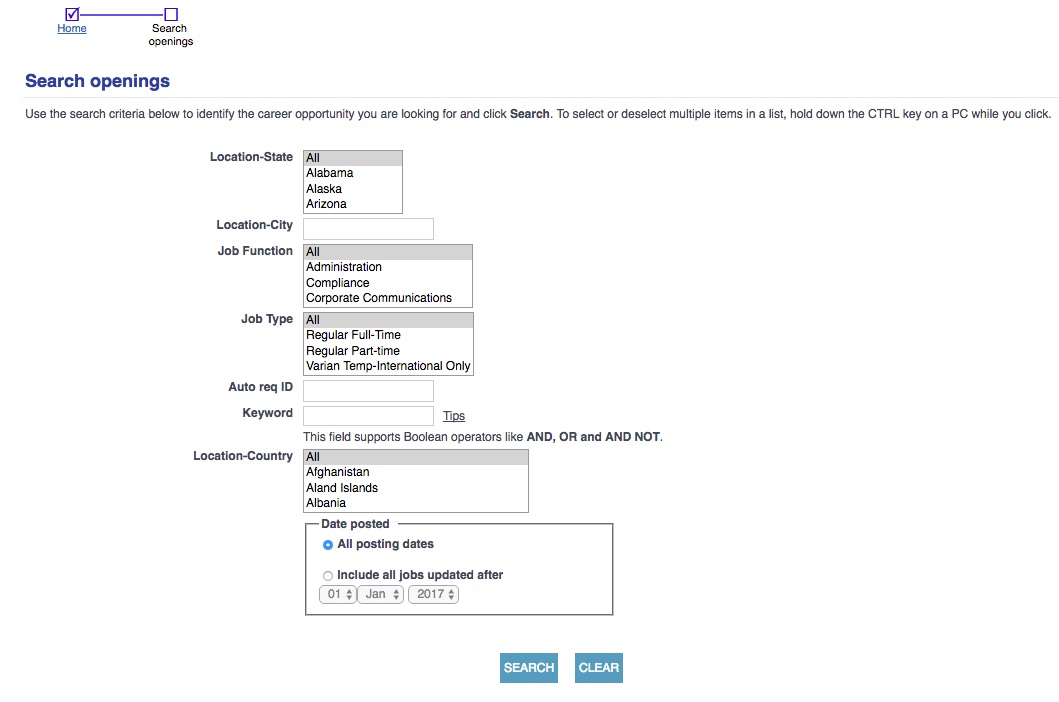Image resolution: width=1059 pixels, height=702 pixels.
Task: Select the All posting dates radio button
Action: coord(328,545)
